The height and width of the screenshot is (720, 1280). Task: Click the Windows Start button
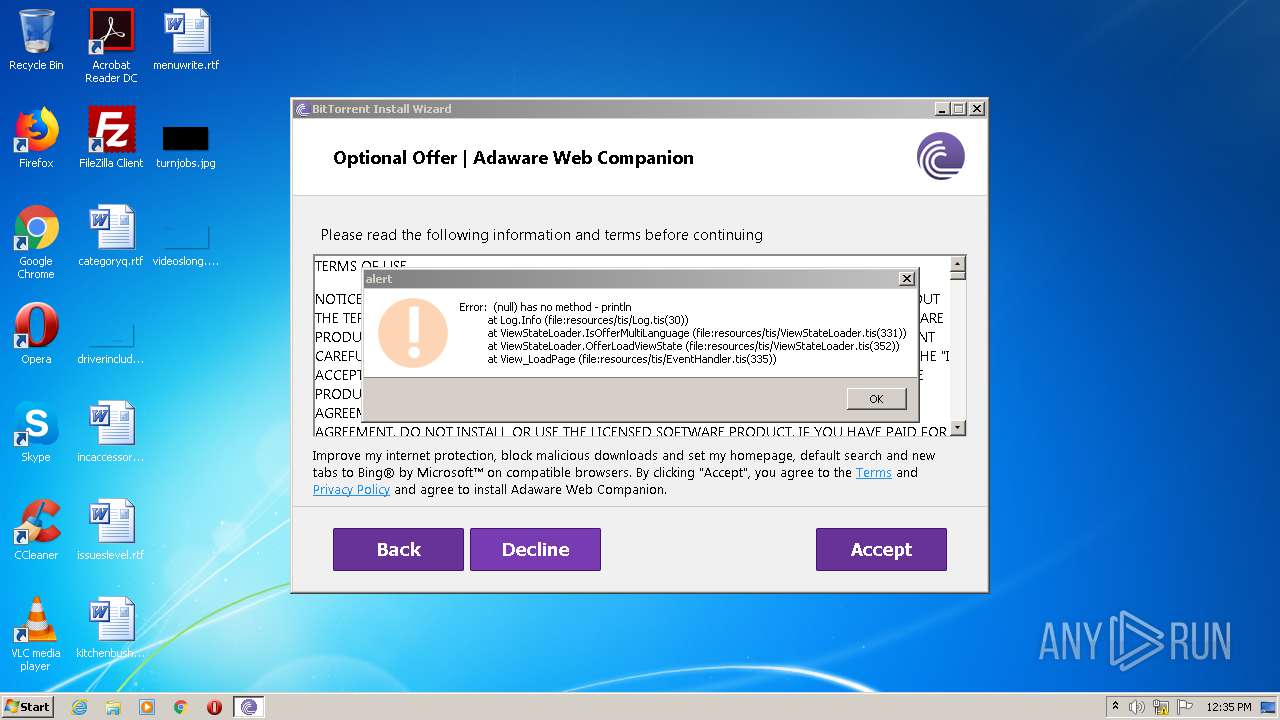point(28,707)
